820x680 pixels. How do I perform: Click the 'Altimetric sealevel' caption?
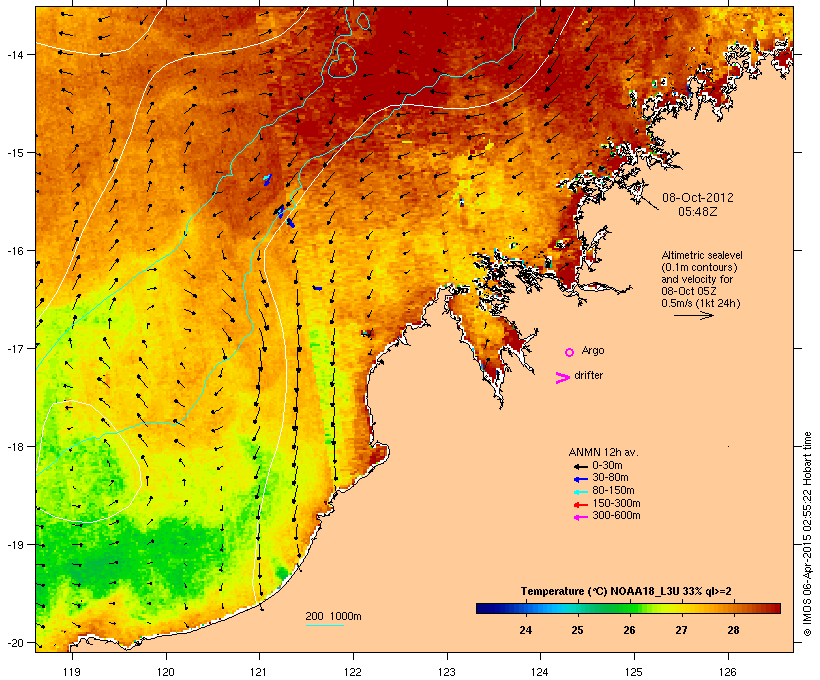pos(702,255)
